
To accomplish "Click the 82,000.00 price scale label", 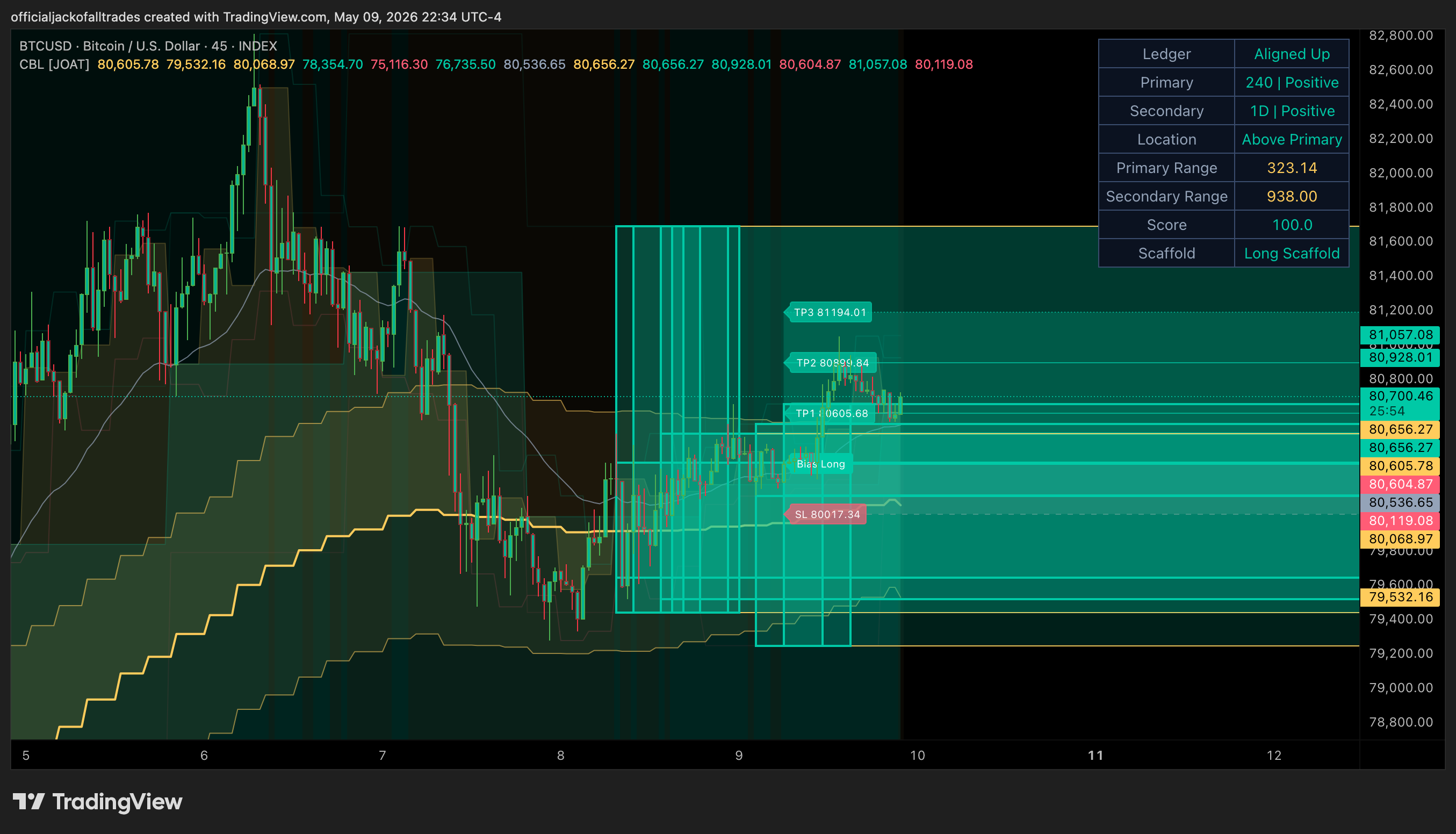I will (x=1401, y=173).
